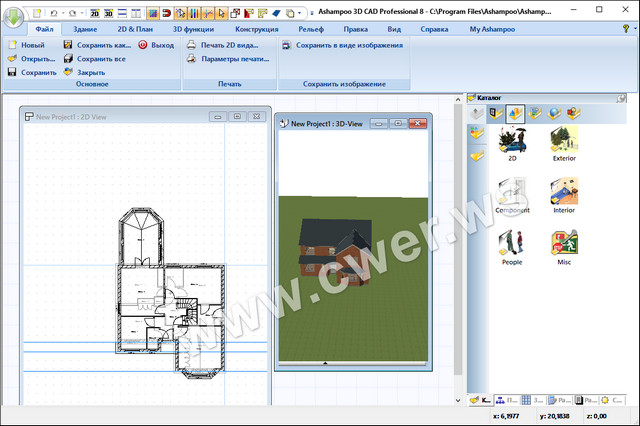Switch to the Здание ribbon tab
Screen dimensions: 640x426
[85, 29]
